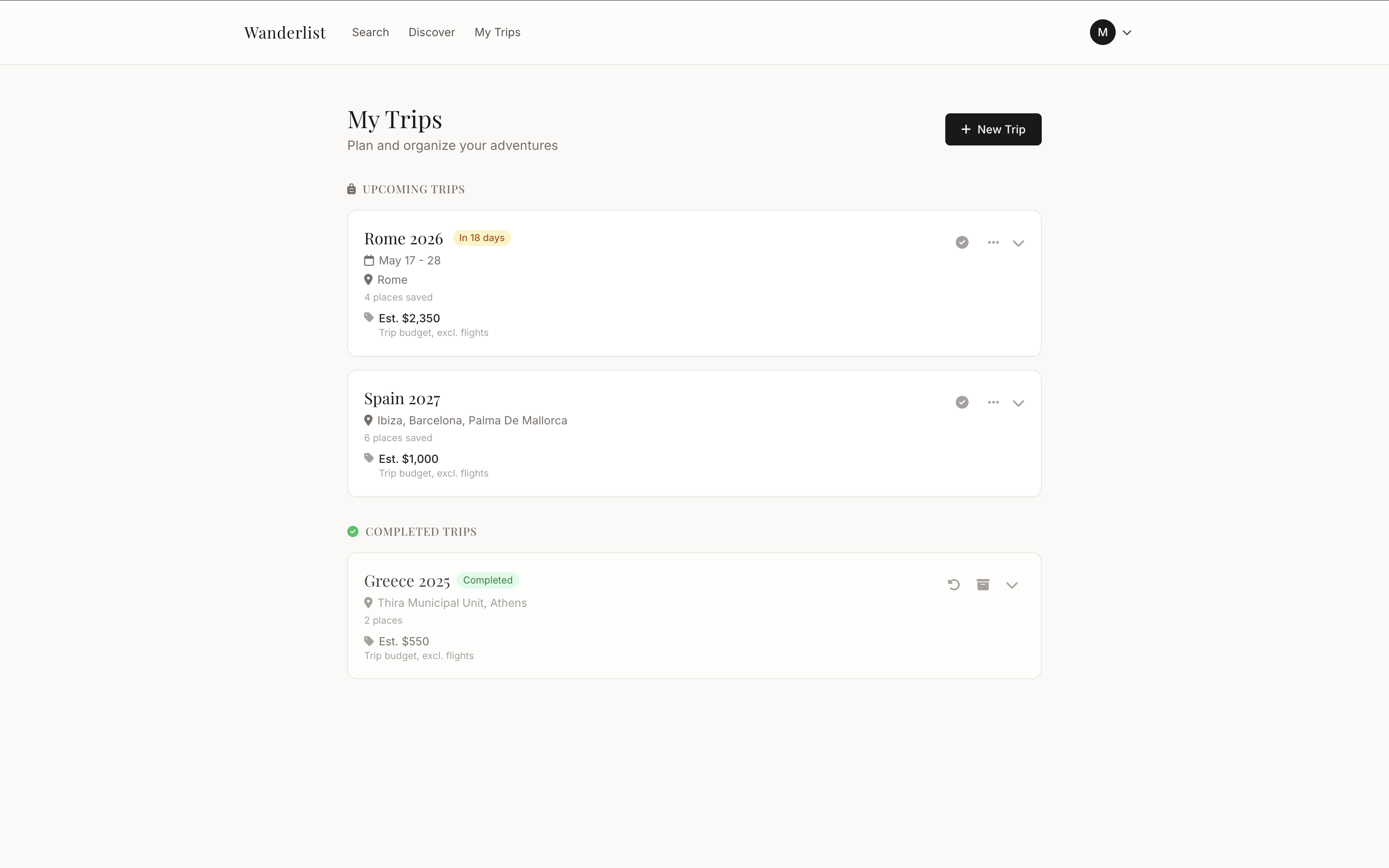Click the green check beside Completed Trips
This screenshot has width=1389, height=868.
point(353,532)
